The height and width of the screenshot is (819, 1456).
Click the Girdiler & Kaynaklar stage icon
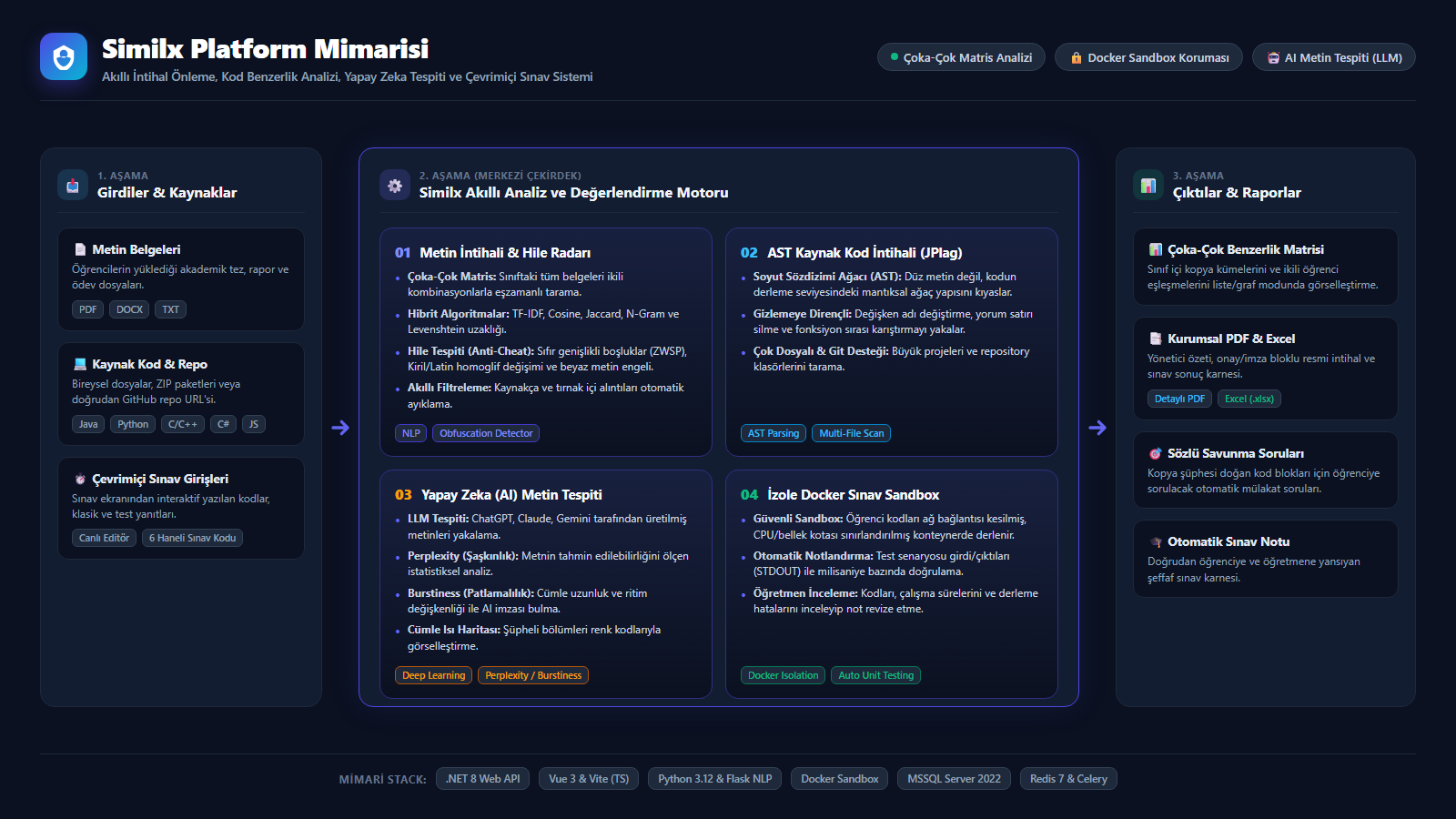73,185
